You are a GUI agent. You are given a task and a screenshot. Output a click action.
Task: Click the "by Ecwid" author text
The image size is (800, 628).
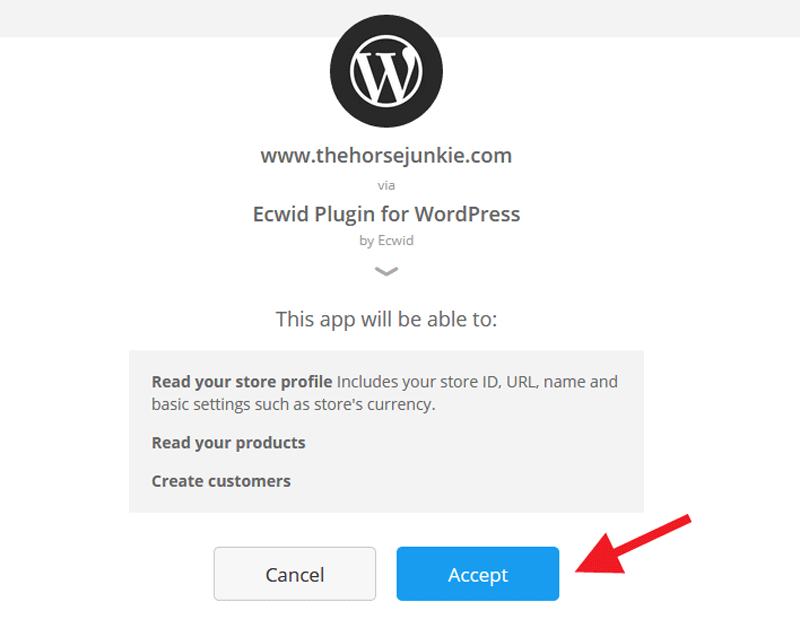[x=386, y=240]
